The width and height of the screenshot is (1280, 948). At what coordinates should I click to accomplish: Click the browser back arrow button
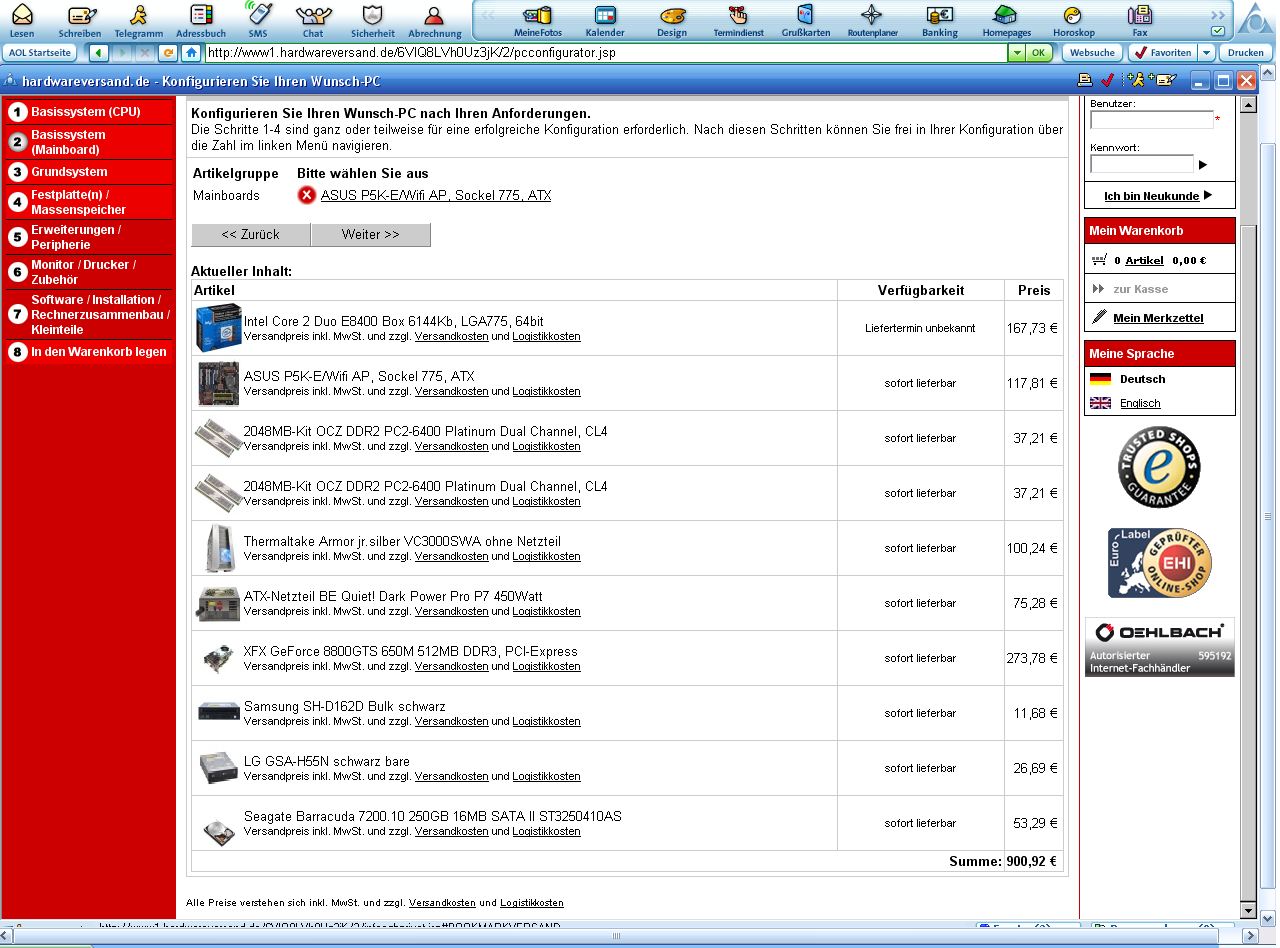[99, 52]
